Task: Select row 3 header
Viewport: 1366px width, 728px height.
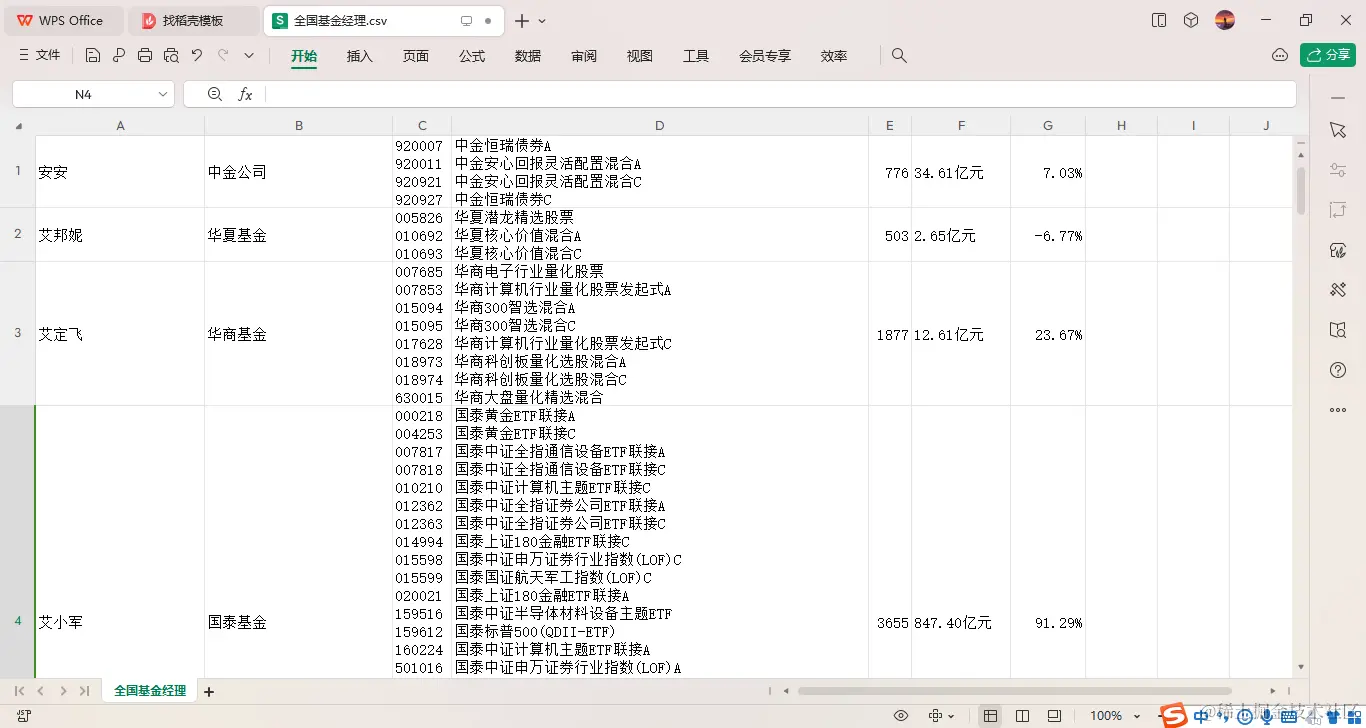Action: 17,333
